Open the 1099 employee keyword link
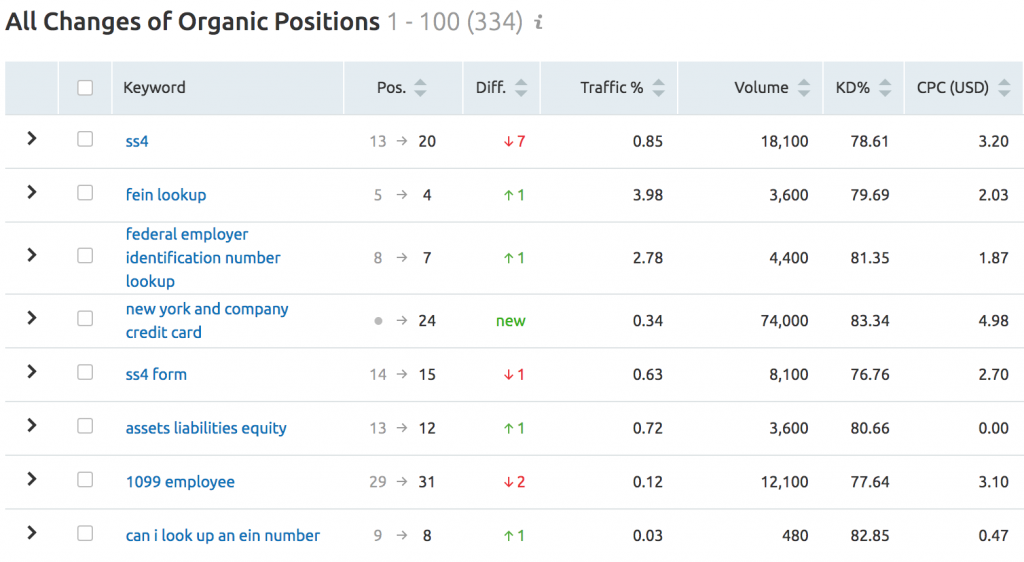1024x562 pixels. (x=180, y=482)
